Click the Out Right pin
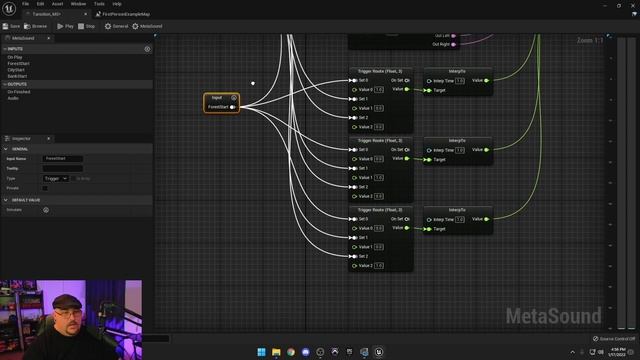This screenshot has height=360, width=640. click(x=453, y=44)
